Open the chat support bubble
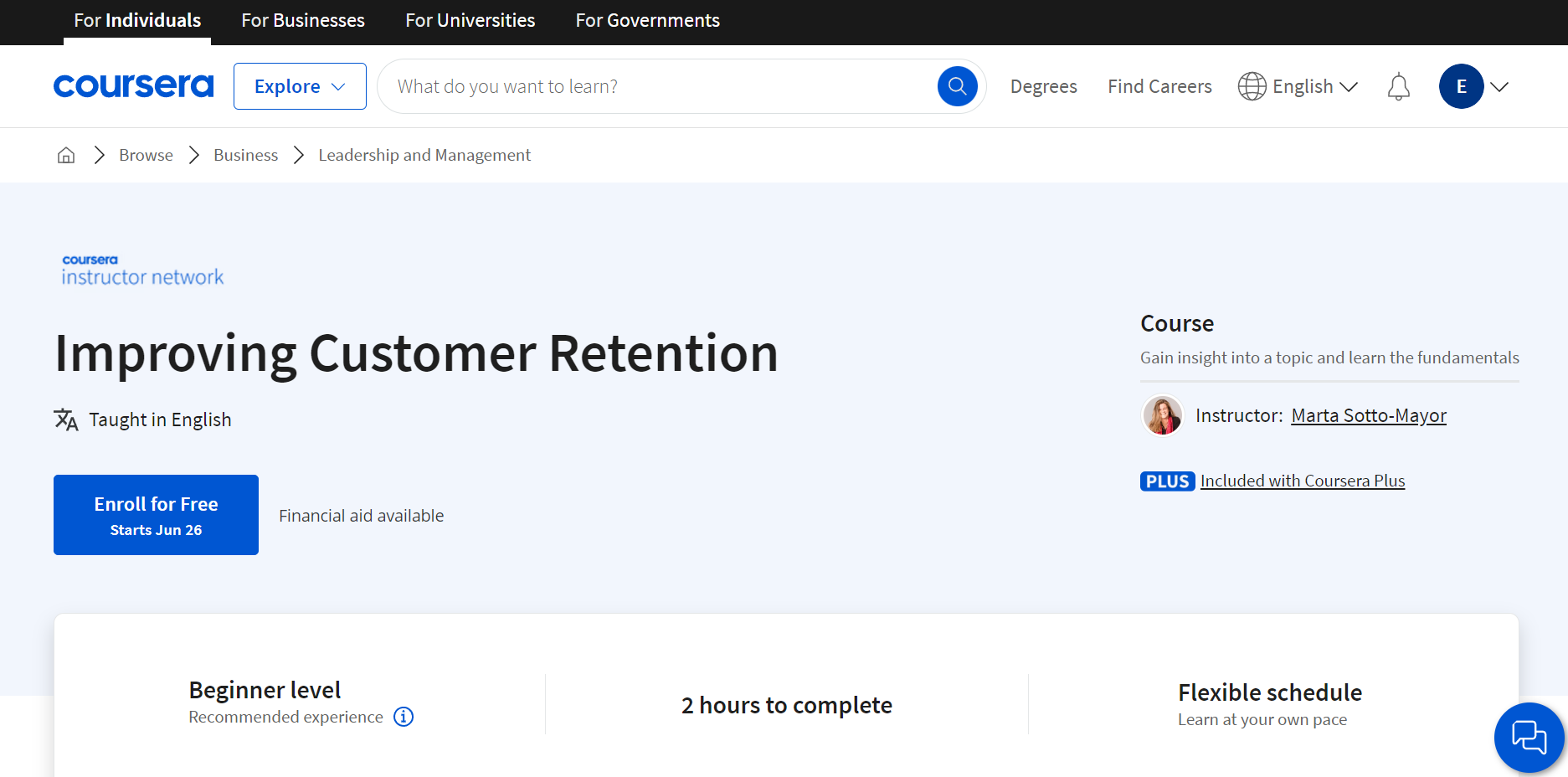The image size is (1568, 777). click(x=1529, y=738)
